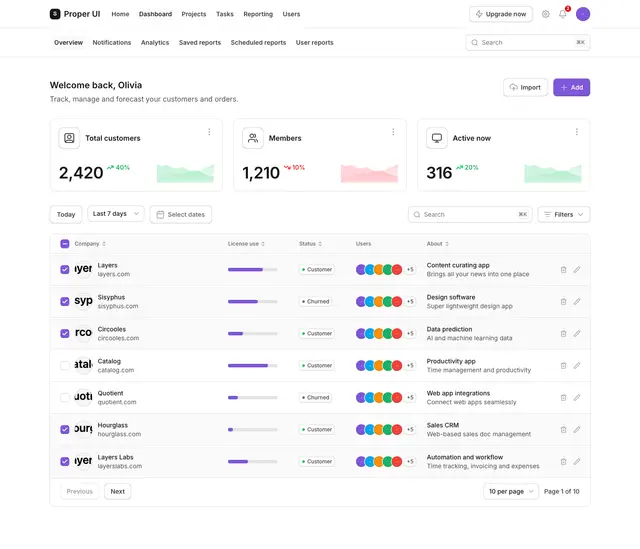Click the Hourglass license use progress bar
The image size is (640, 549).
pyautogui.click(x=253, y=429)
